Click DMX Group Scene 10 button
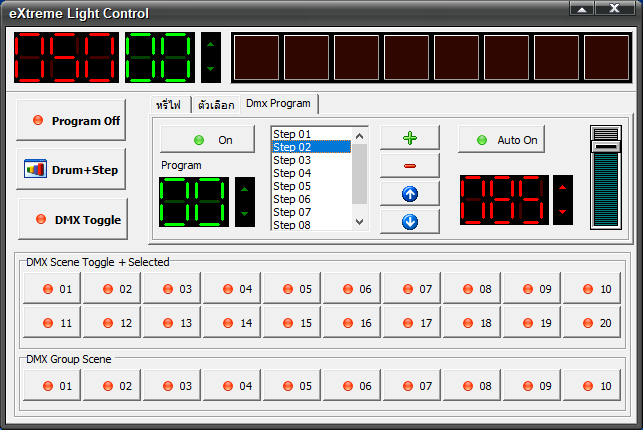The height and width of the screenshot is (430, 643). [592, 386]
